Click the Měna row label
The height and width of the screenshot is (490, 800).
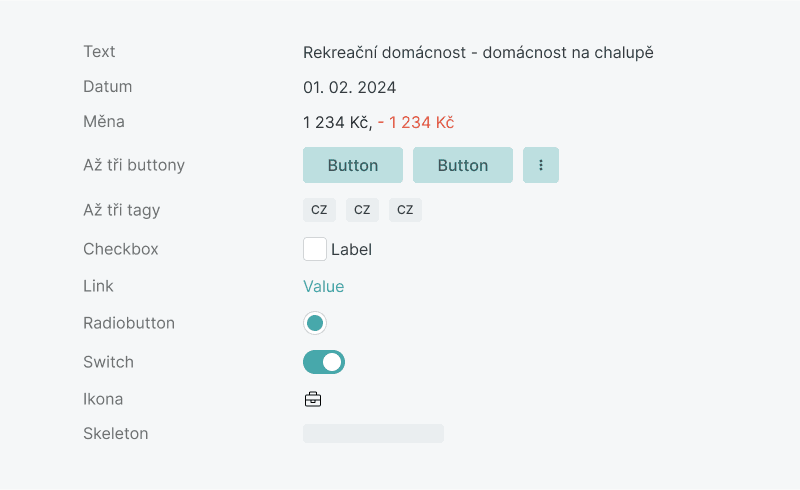pos(104,122)
